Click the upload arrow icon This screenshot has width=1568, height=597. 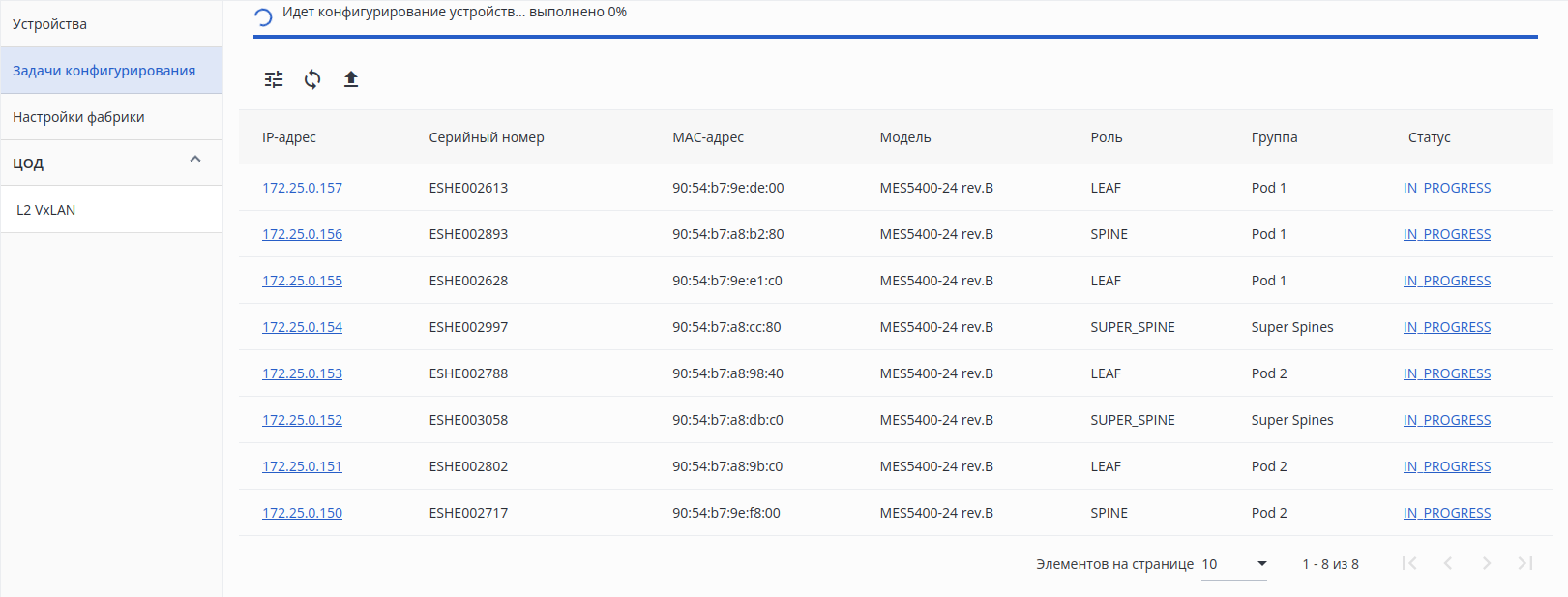pyautogui.click(x=351, y=79)
